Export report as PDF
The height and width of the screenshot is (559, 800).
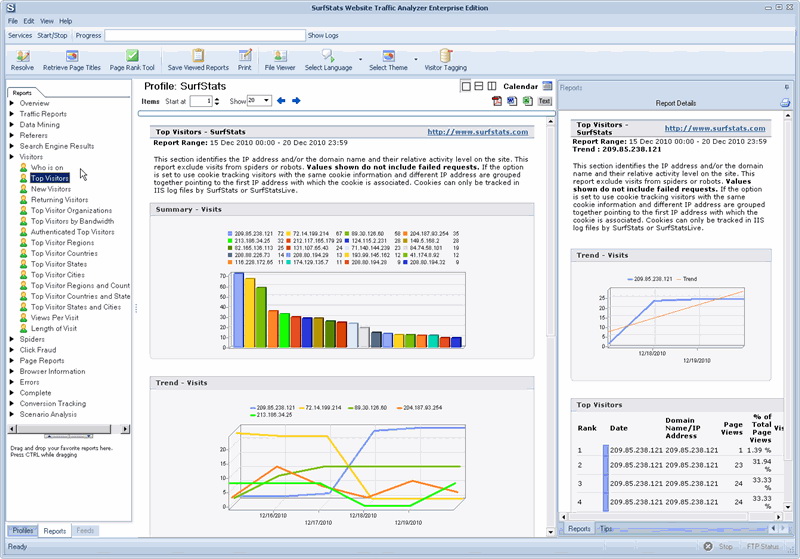[497, 101]
